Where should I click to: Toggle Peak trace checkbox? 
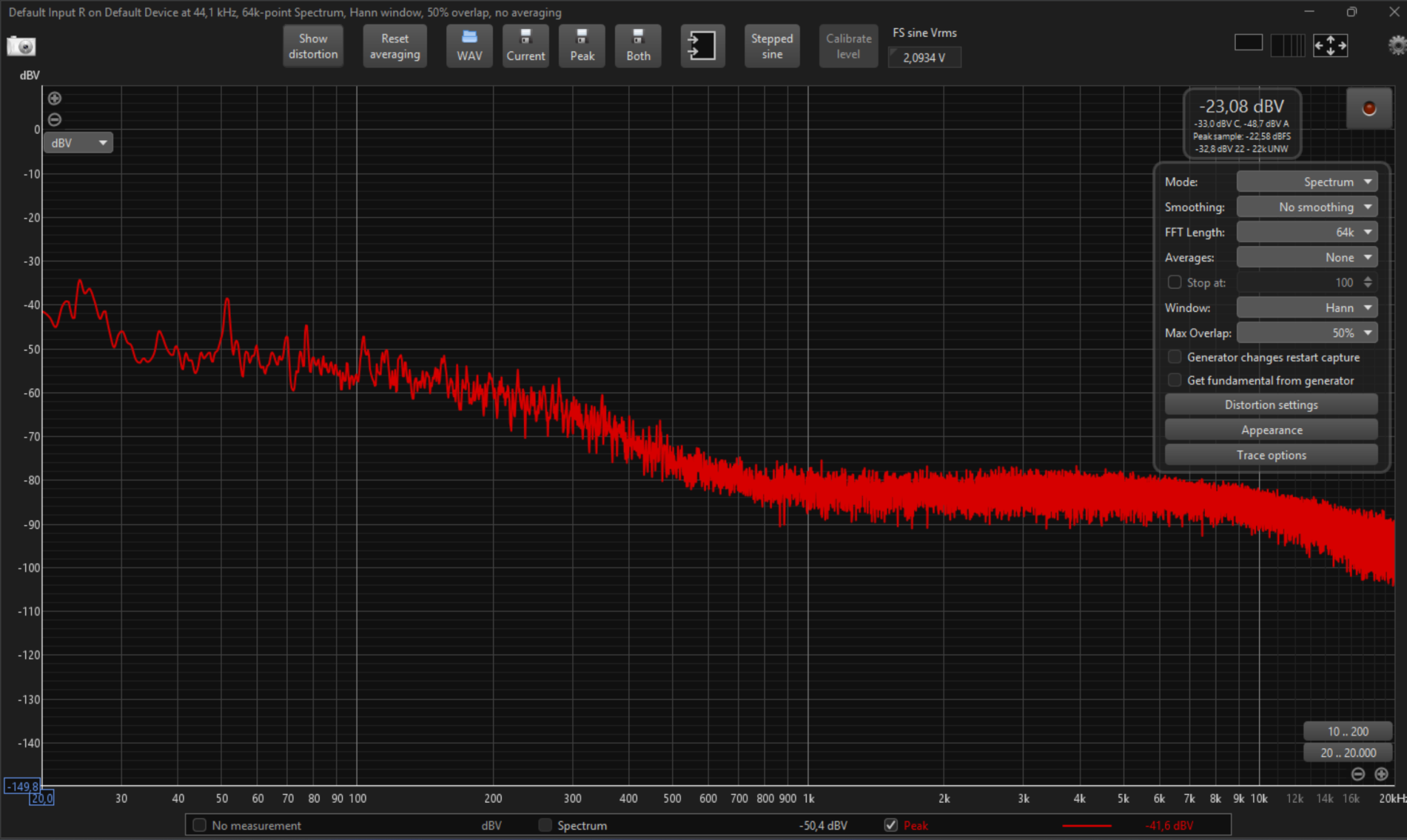pyautogui.click(x=891, y=825)
